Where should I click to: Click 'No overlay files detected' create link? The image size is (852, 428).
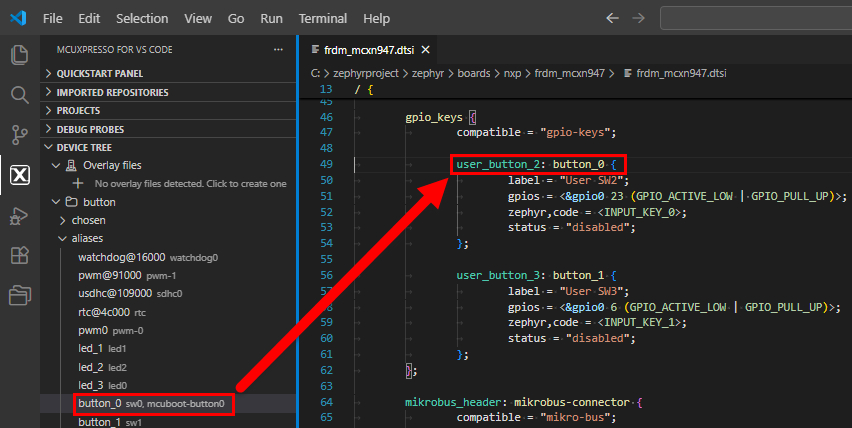(190, 184)
